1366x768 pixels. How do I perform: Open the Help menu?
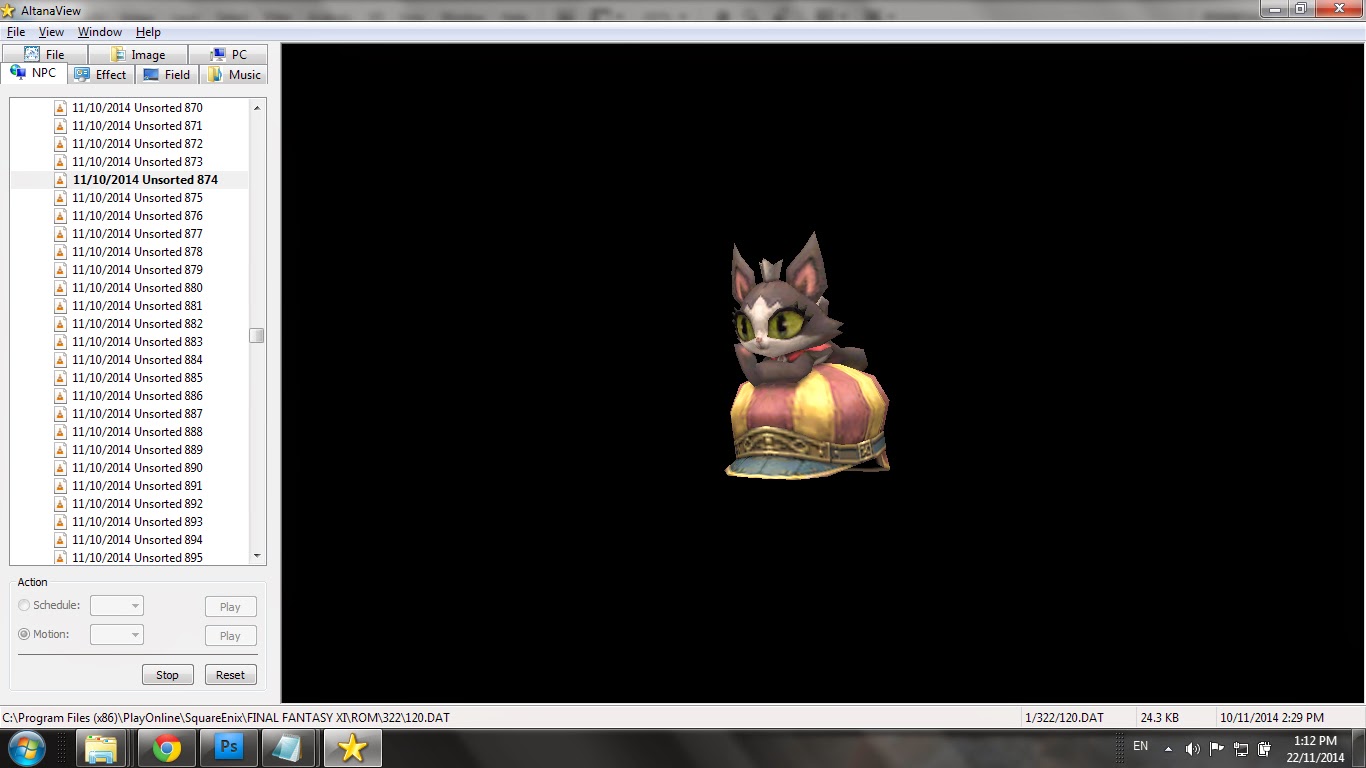pos(148,32)
